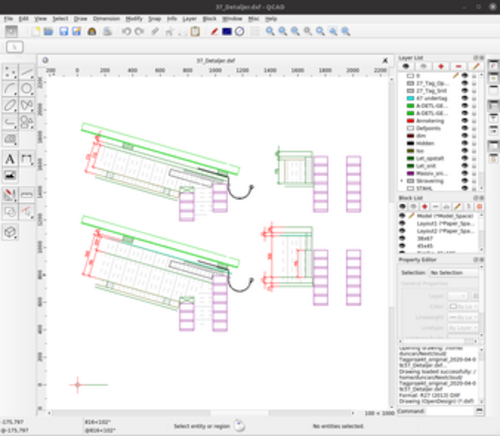Viewport: 500px width, 436px height.
Task: Click the Undo arrow icon
Action: [126, 31]
